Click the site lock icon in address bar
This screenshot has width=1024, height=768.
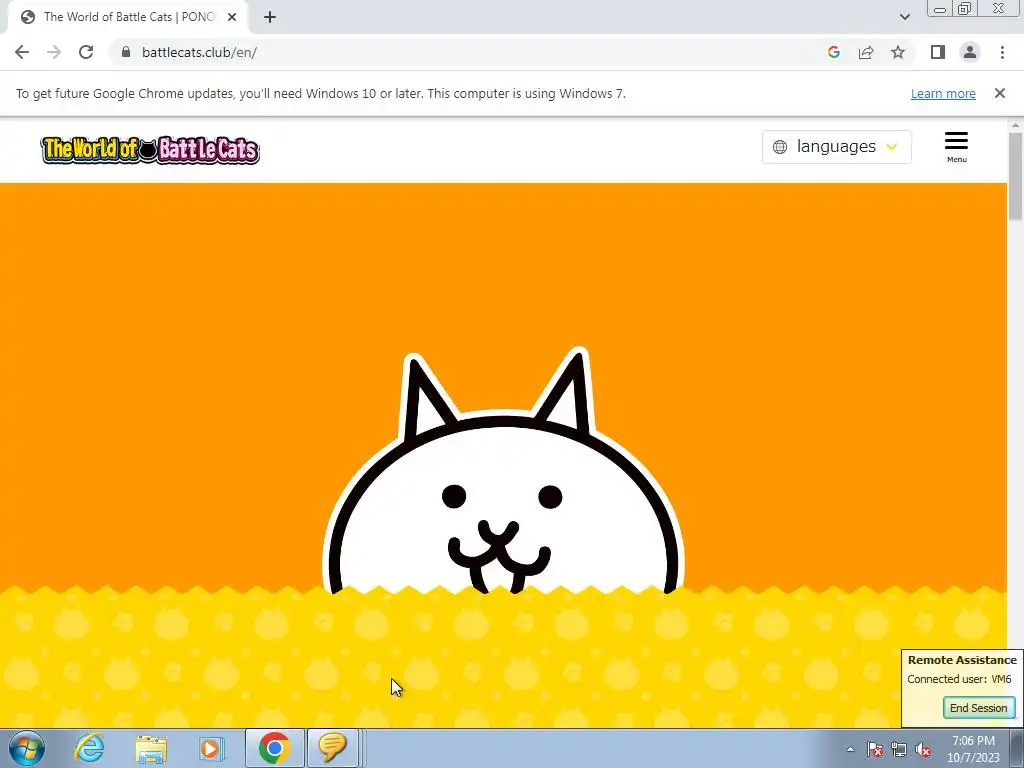126,52
